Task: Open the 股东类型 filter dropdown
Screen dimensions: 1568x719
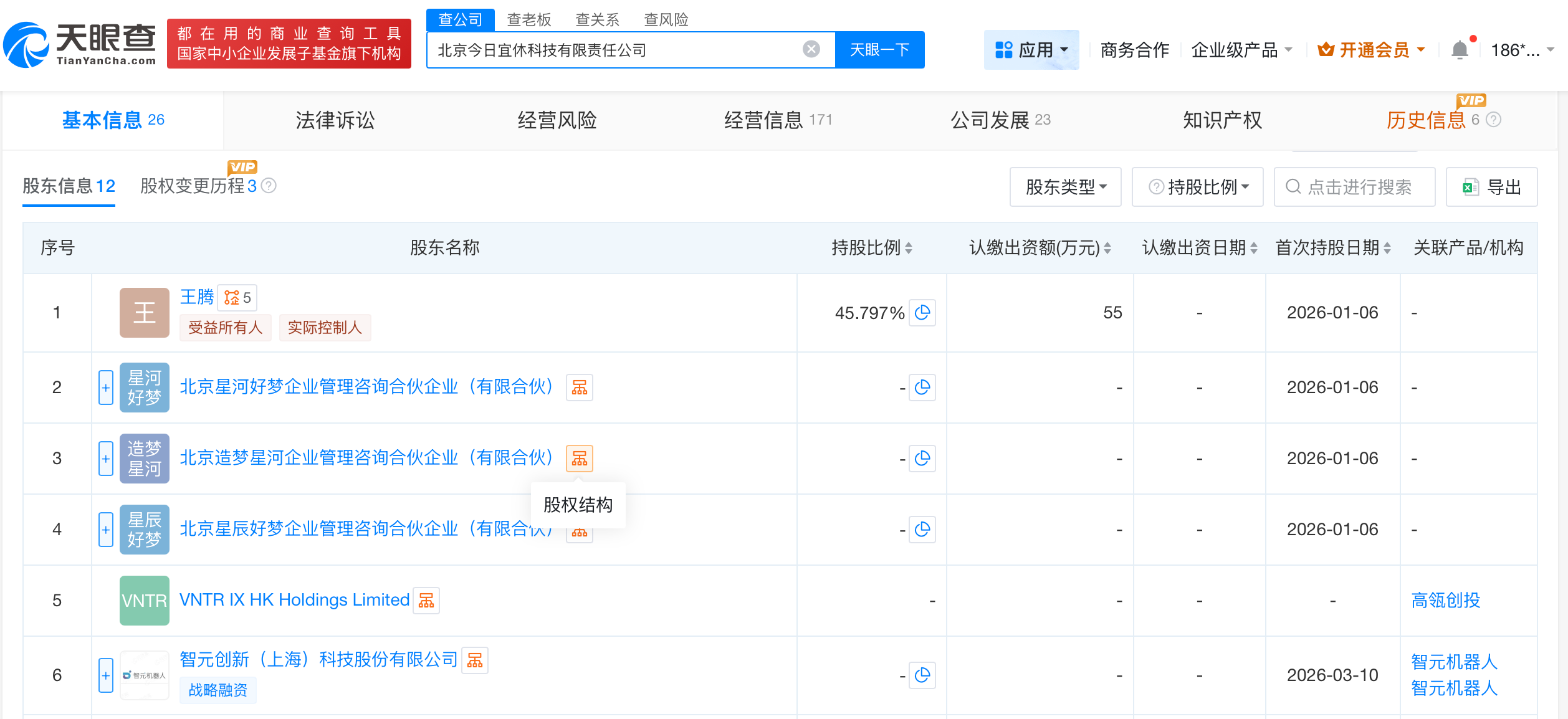Action: pyautogui.click(x=1065, y=187)
